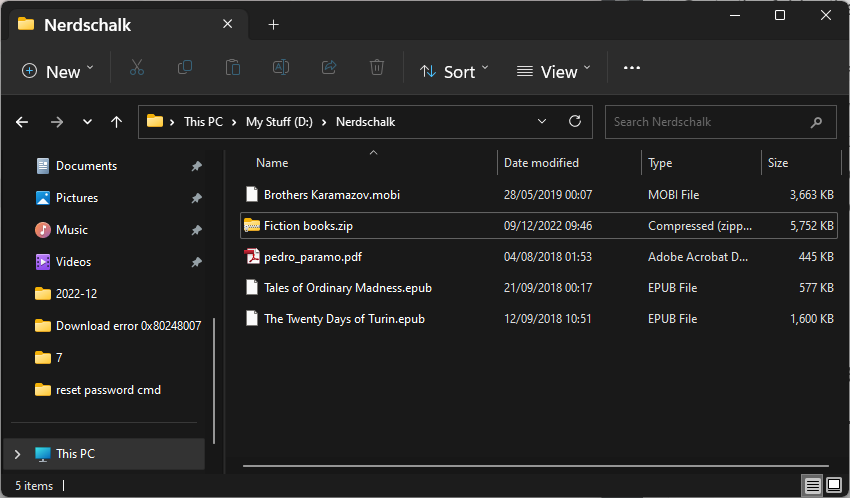Open the Sort dropdown menu
This screenshot has height=498, width=850.
[455, 71]
